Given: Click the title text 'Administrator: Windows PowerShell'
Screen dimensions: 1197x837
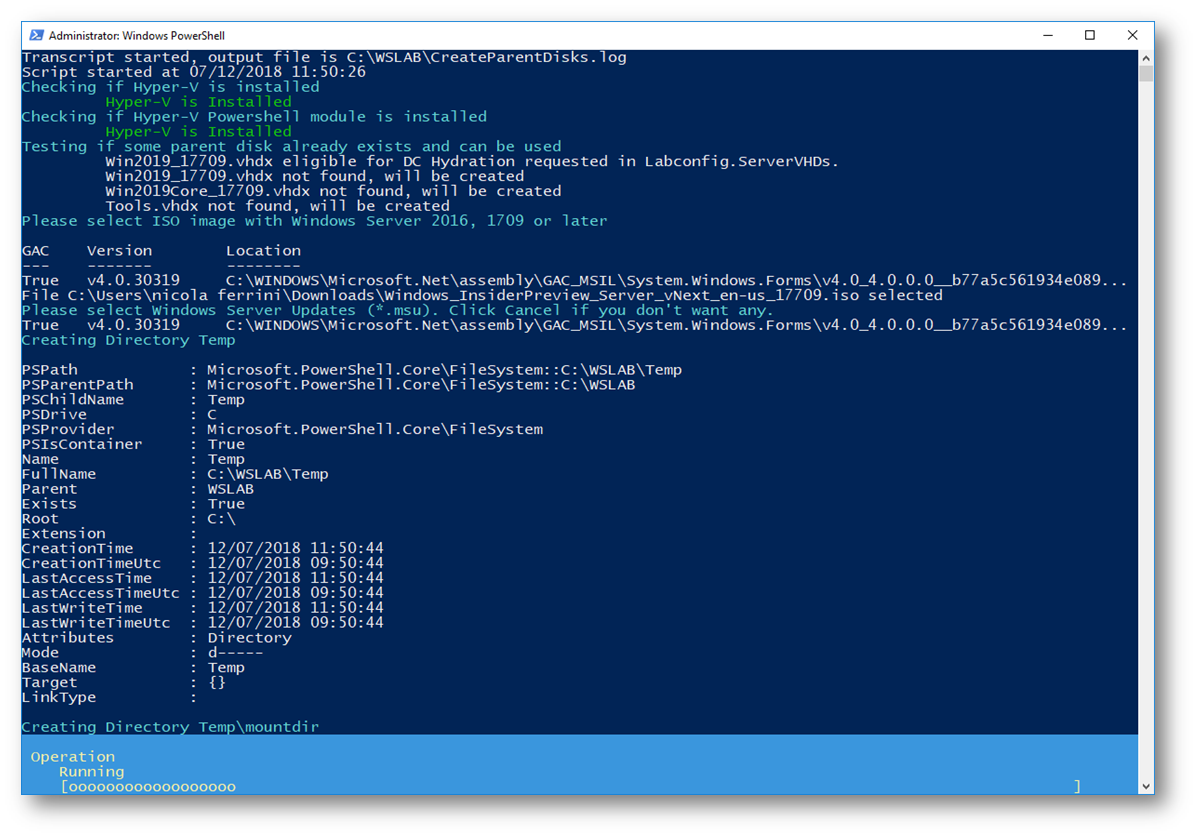Looking at the screenshot, I should [x=137, y=36].
